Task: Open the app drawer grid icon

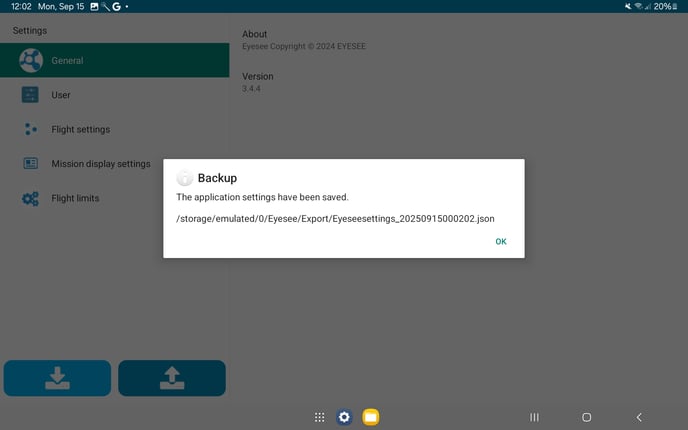Action: 319,417
